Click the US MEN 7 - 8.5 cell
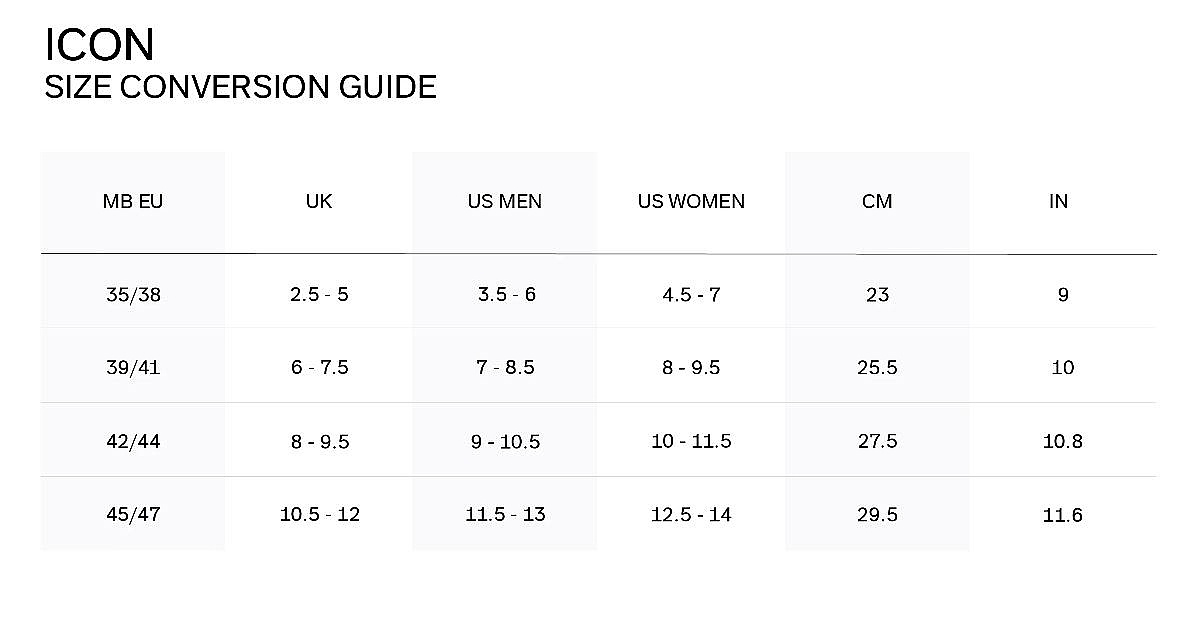1178x623 pixels. (x=505, y=367)
